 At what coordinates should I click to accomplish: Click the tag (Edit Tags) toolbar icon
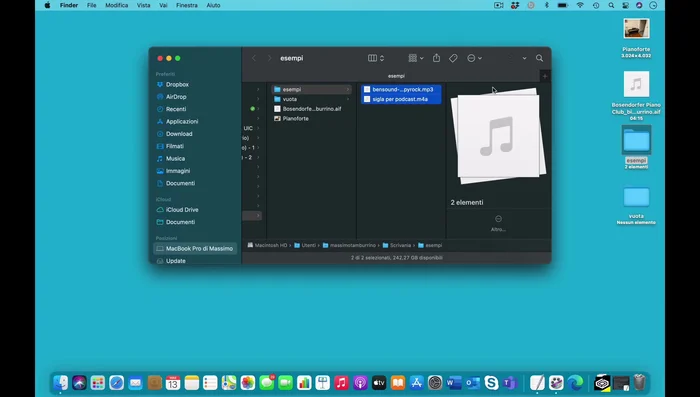point(453,58)
